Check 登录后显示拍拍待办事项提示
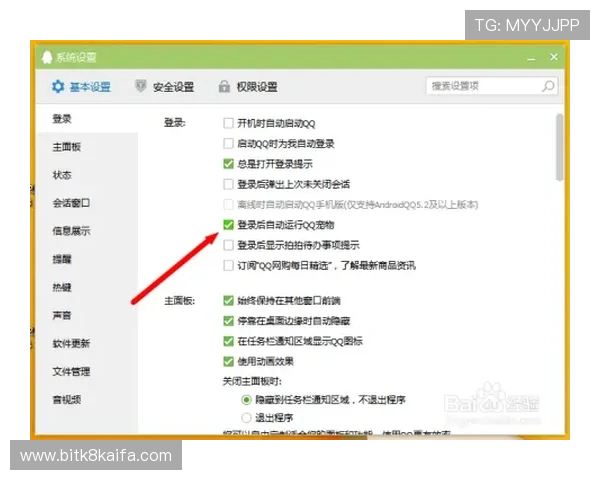Image resolution: width=600 pixels, height=480 pixels. tap(228, 245)
